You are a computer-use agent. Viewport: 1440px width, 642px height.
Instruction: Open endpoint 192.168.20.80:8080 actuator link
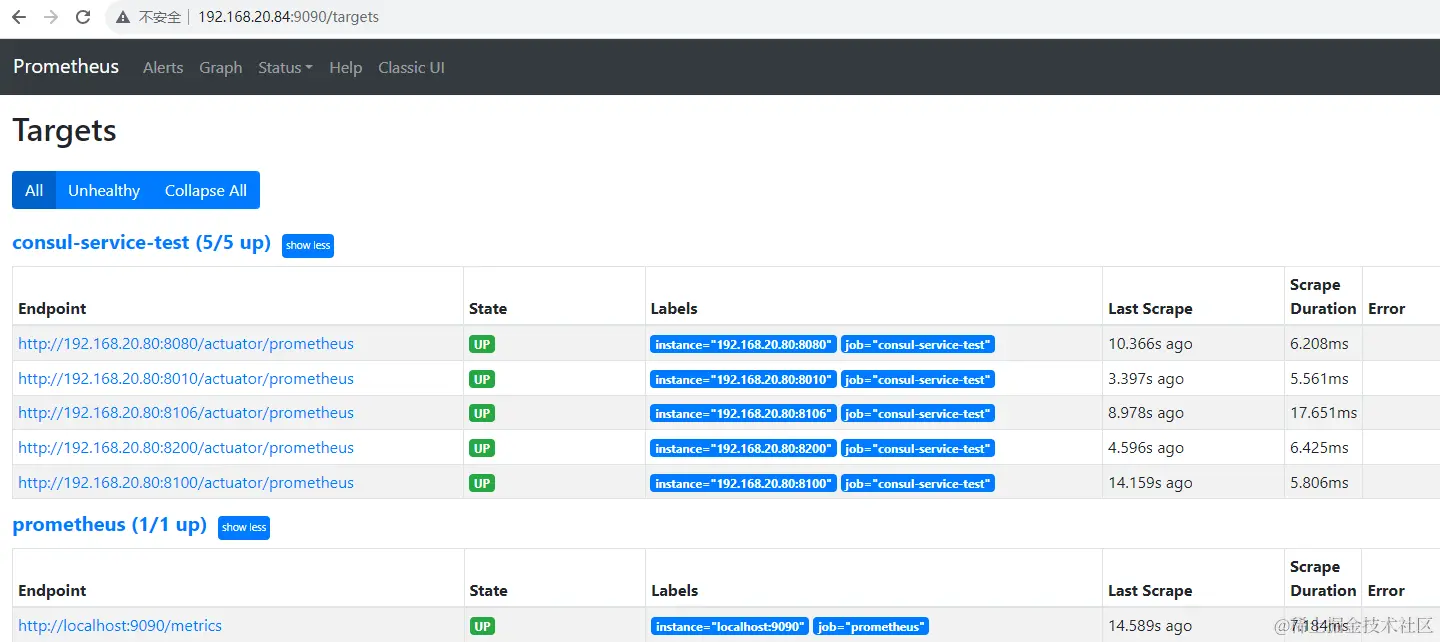[186, 344]
